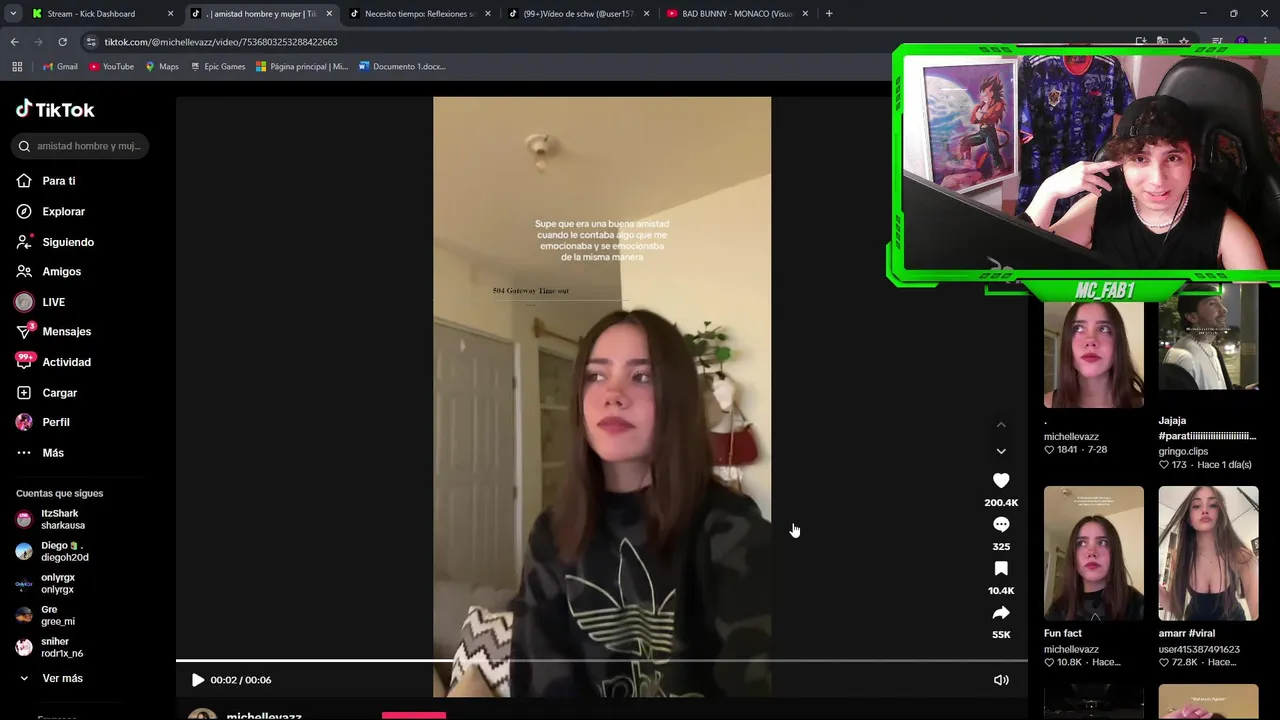Toggle video volume speaker icon

click(x=1001, y=680)
